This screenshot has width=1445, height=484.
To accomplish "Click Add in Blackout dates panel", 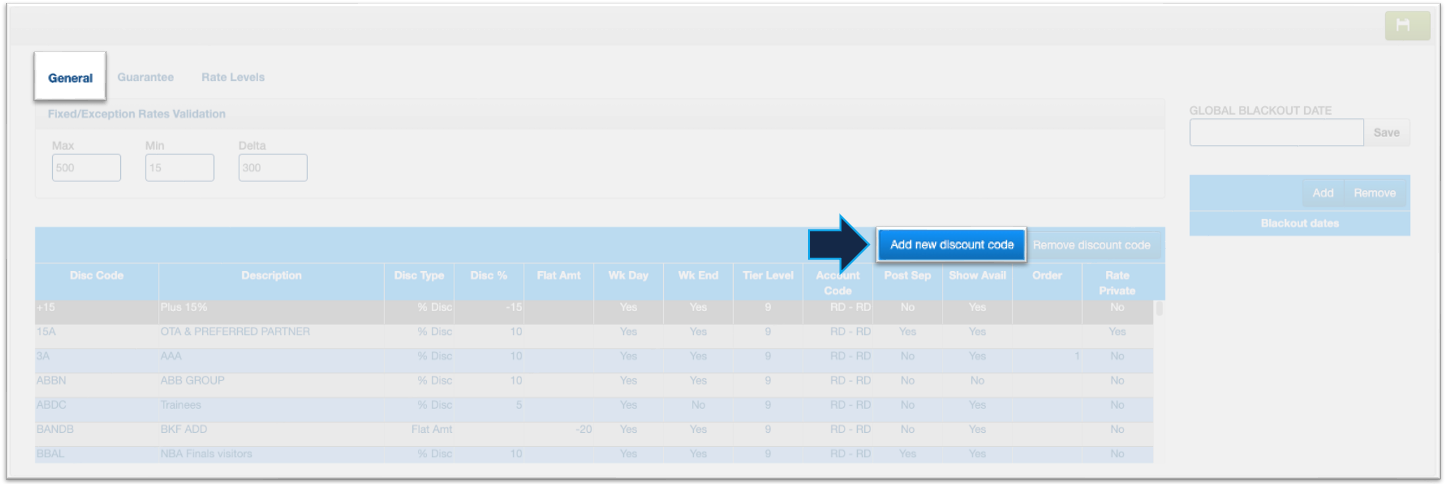I will point(1322,193).
